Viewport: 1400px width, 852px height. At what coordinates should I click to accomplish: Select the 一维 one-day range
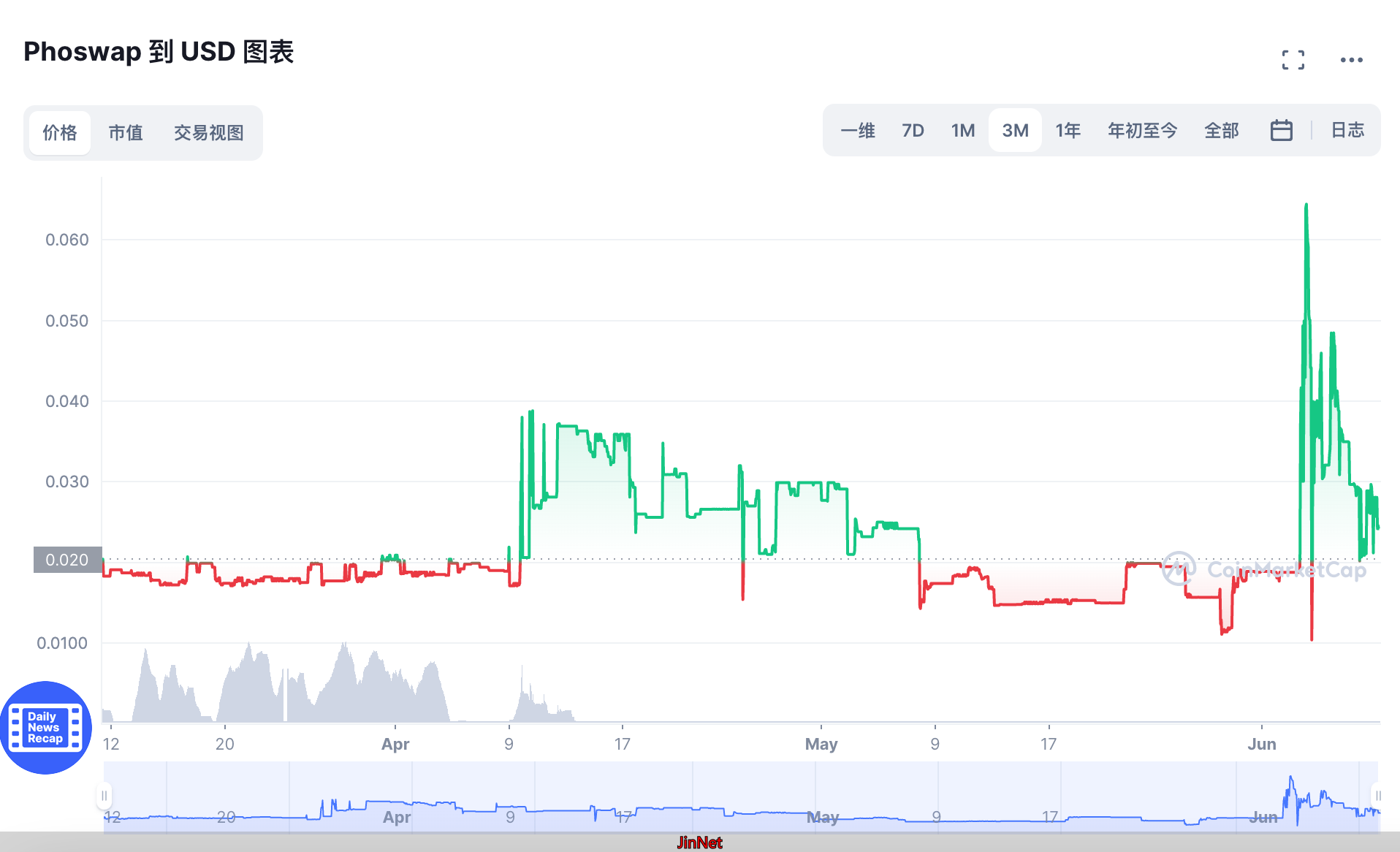click(857, 131)
